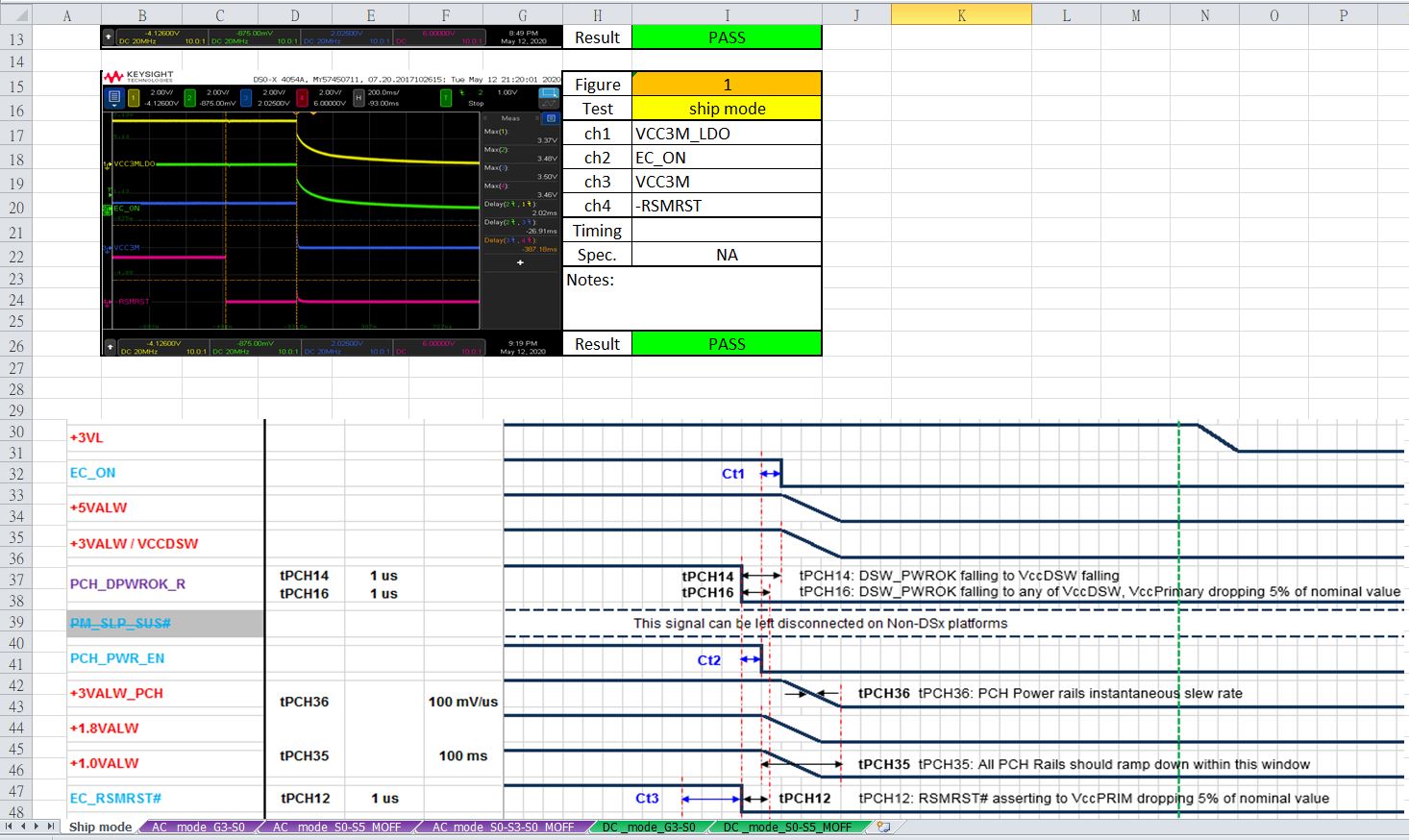Switch to DC_mode_G3-S0 sheet tab
Viewport: 1409px width, 840px height.
[649, 827]
